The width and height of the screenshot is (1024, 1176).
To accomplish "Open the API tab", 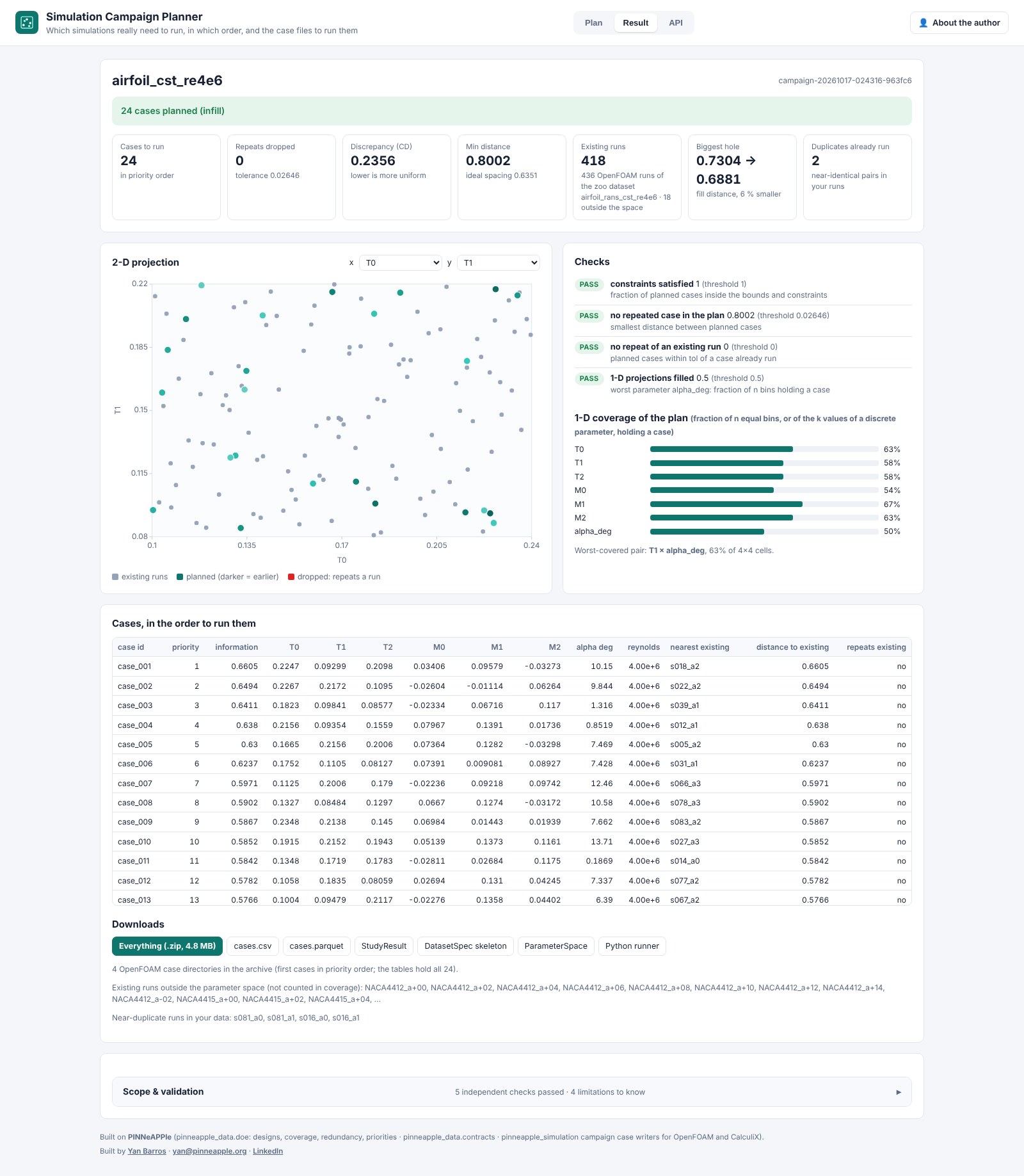I will 676,23.
